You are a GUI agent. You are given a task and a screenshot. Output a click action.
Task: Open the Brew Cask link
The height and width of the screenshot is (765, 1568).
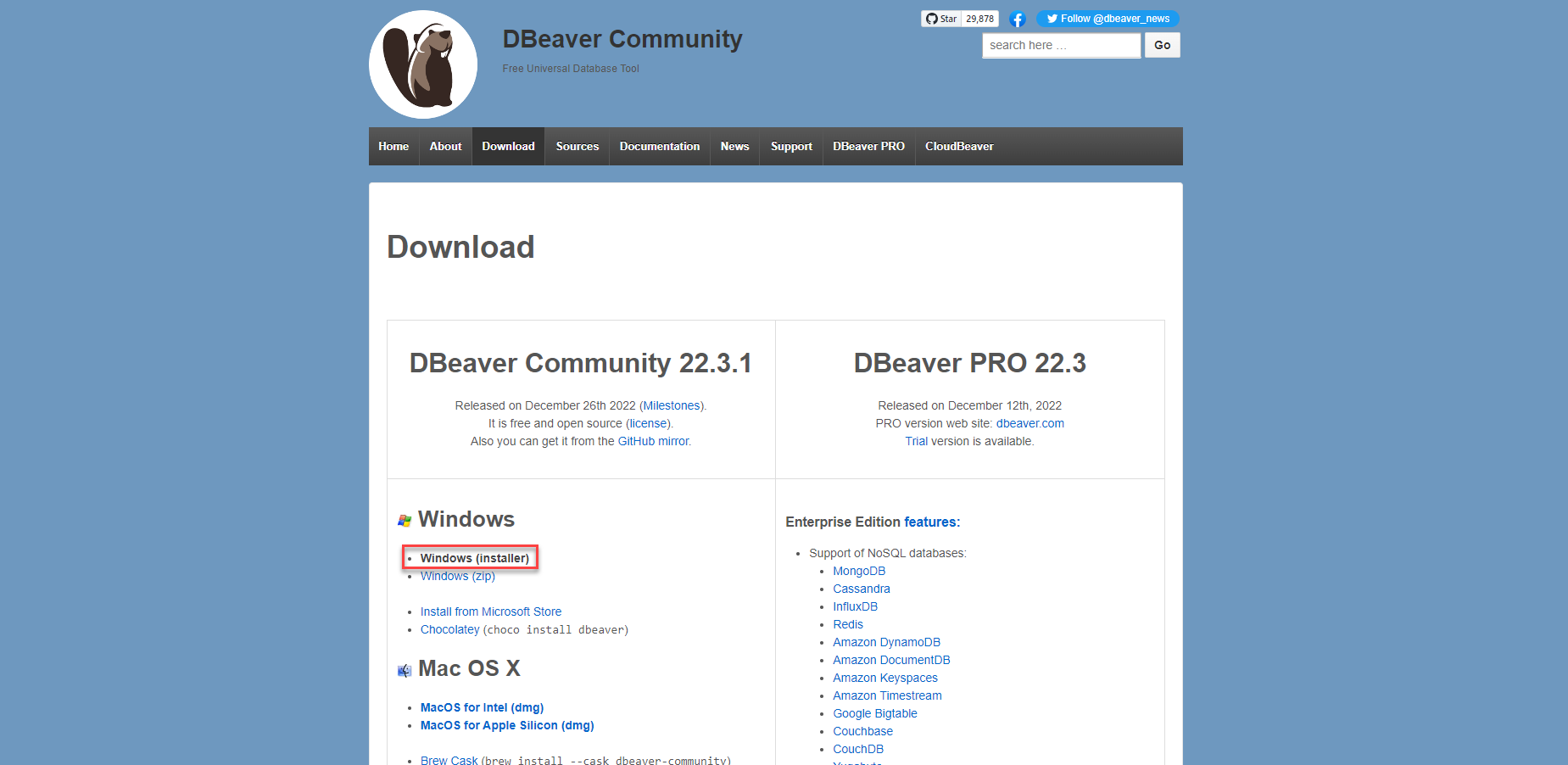tap(449, 760)
